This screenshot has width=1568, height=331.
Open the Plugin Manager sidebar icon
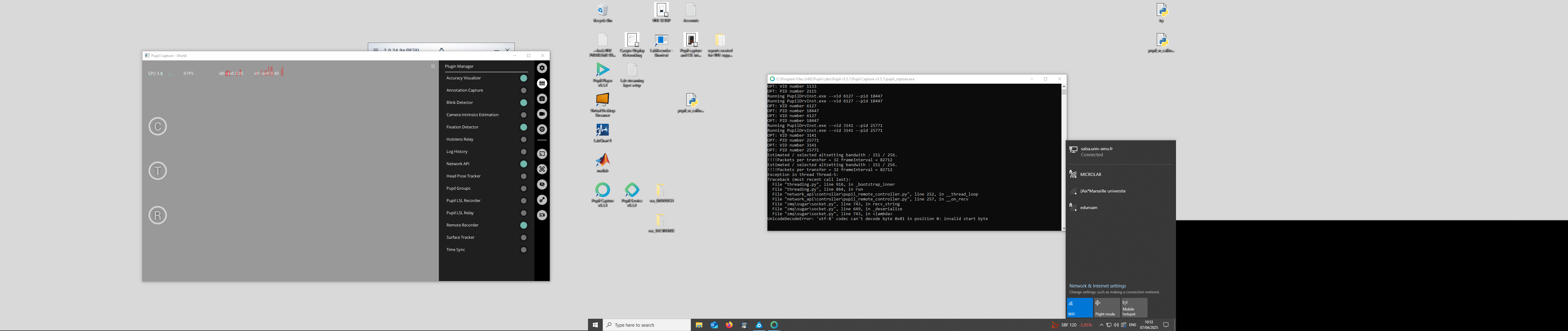coord(542,83)
